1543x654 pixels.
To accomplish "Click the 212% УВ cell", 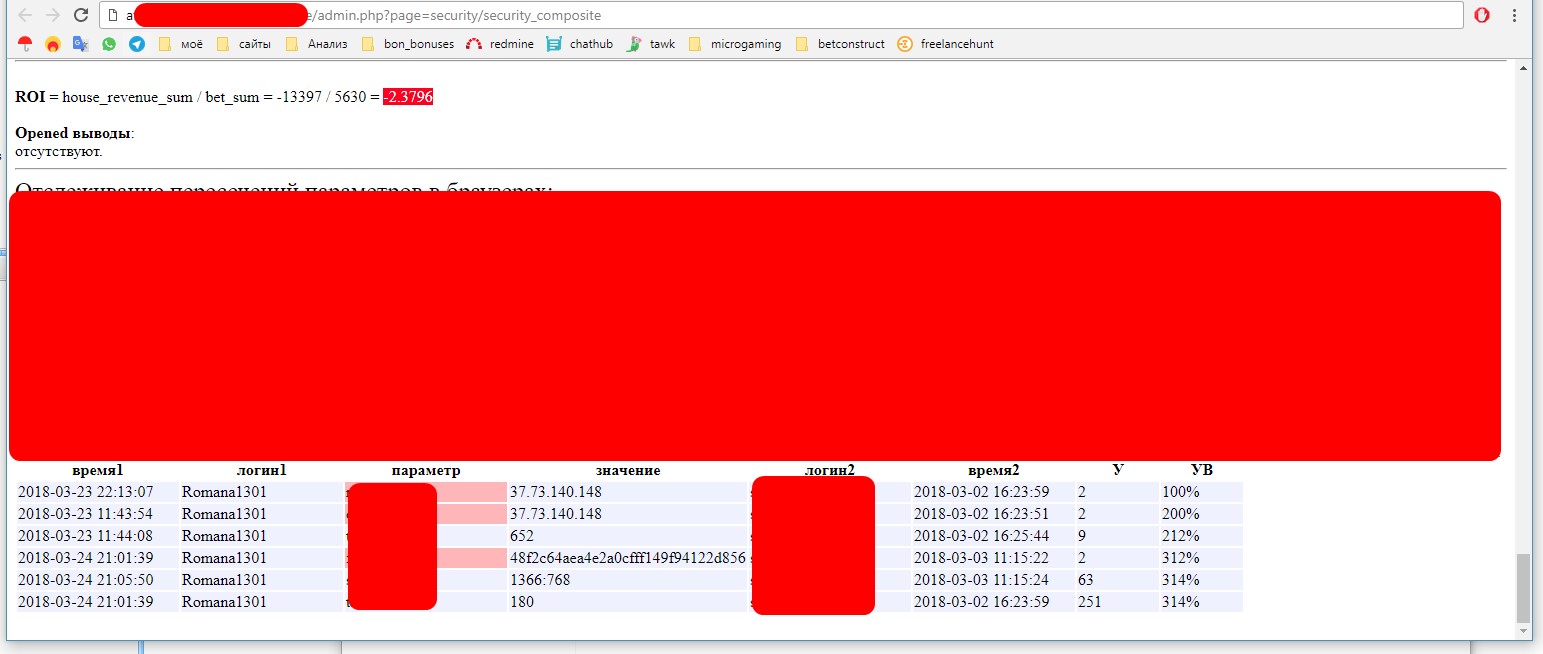I will point(1201,536).
